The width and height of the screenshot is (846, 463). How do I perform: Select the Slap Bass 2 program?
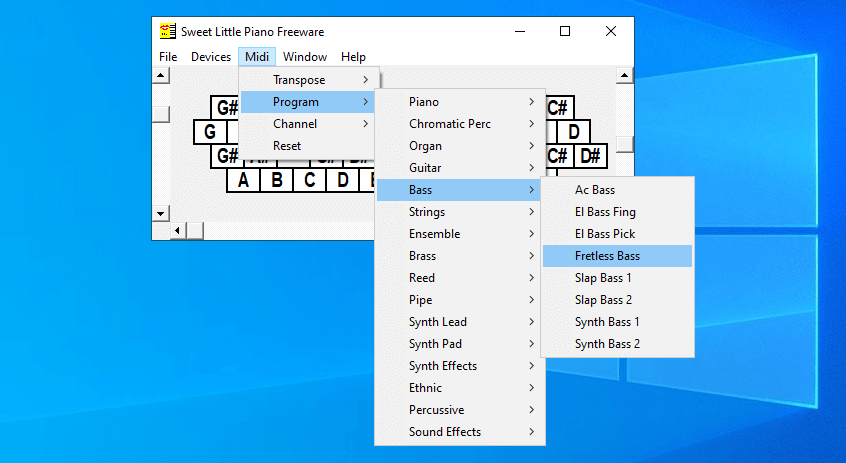(x=617, y=300)
